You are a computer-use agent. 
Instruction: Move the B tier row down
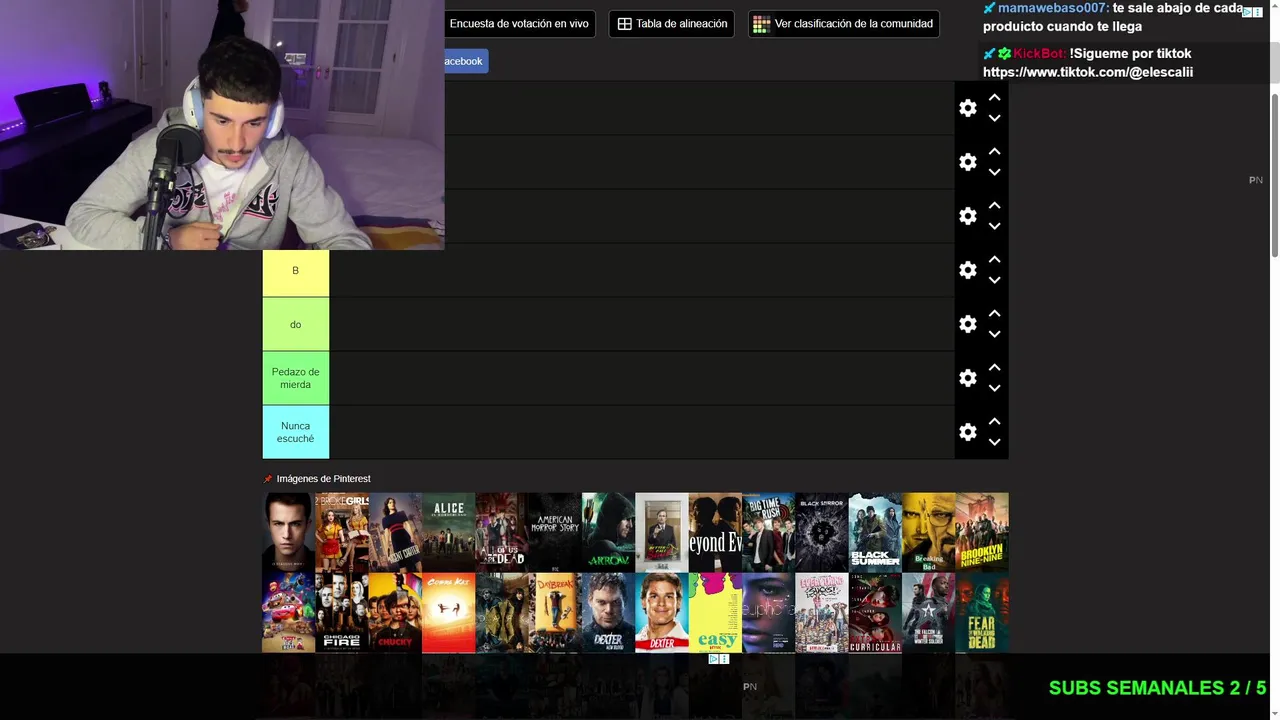point(994,280)
